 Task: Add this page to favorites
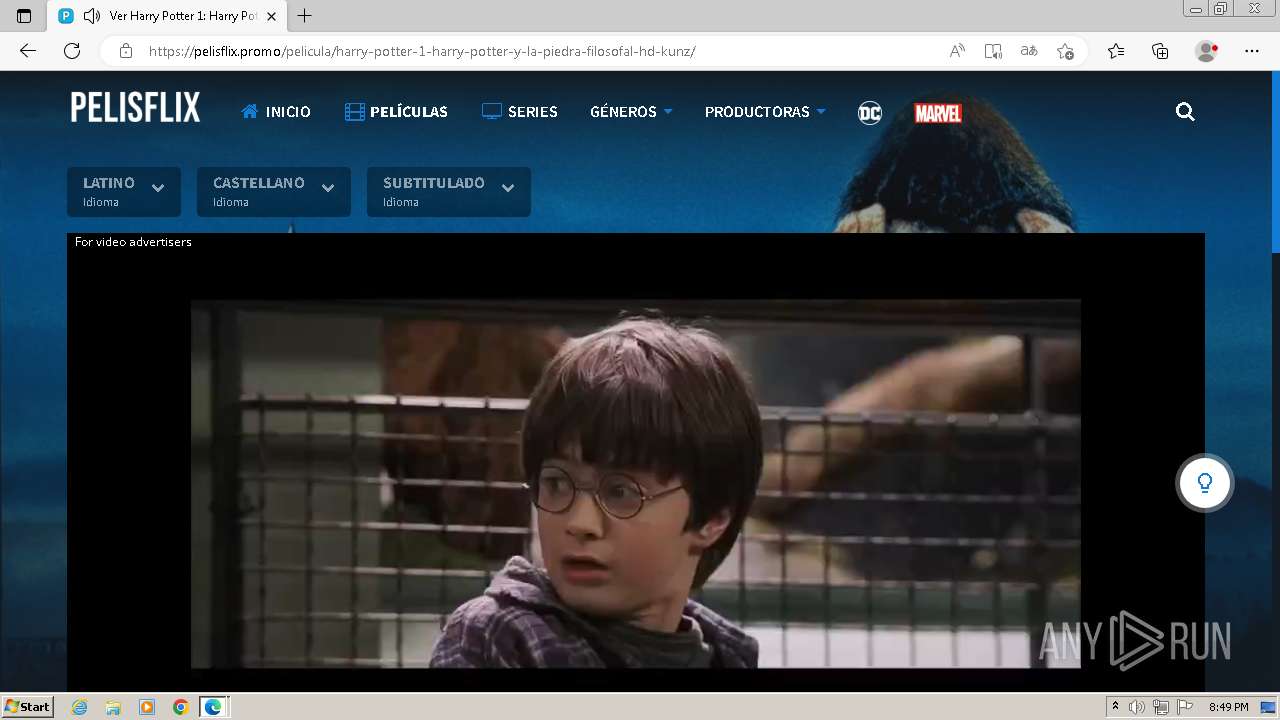coord(1065,51)
